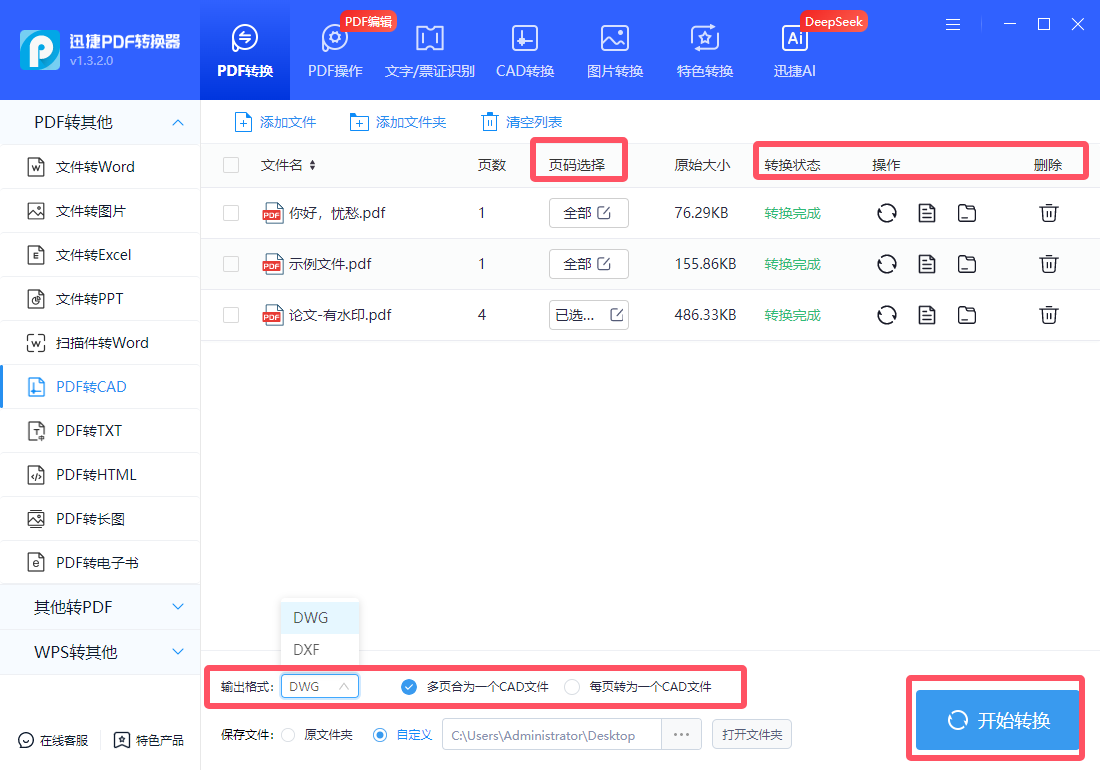Select PDF转HTML in sidebar
The image size is (1100, 770).
(x=100, y=475)
